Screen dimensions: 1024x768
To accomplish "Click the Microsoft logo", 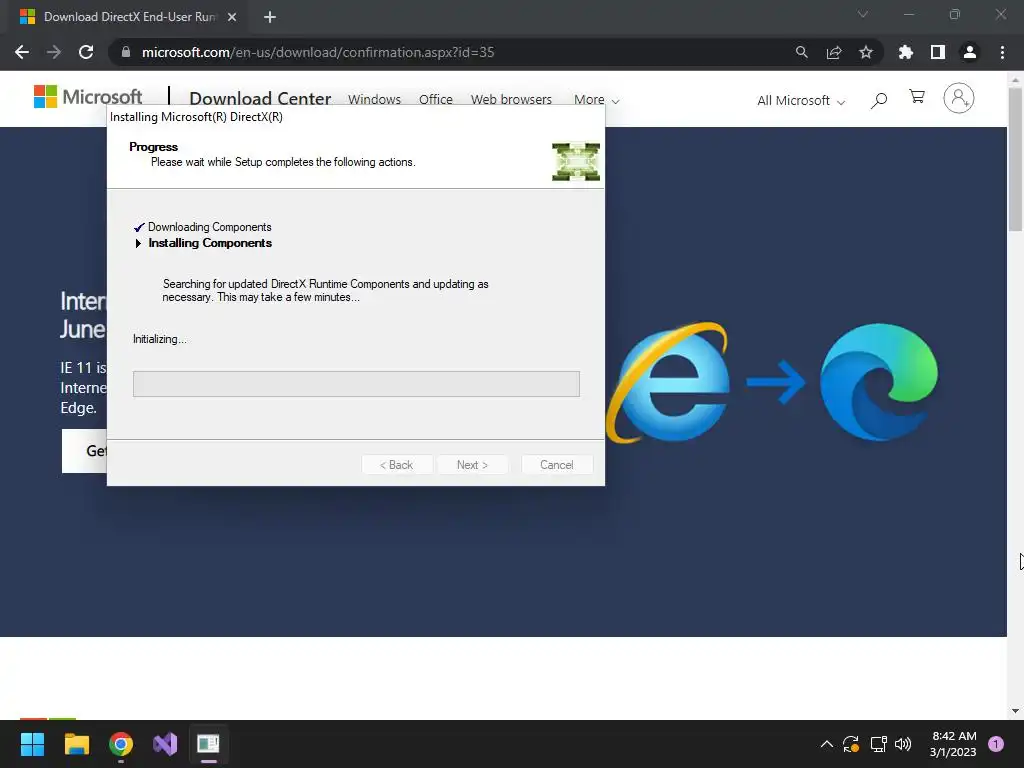I will point(88,97).
